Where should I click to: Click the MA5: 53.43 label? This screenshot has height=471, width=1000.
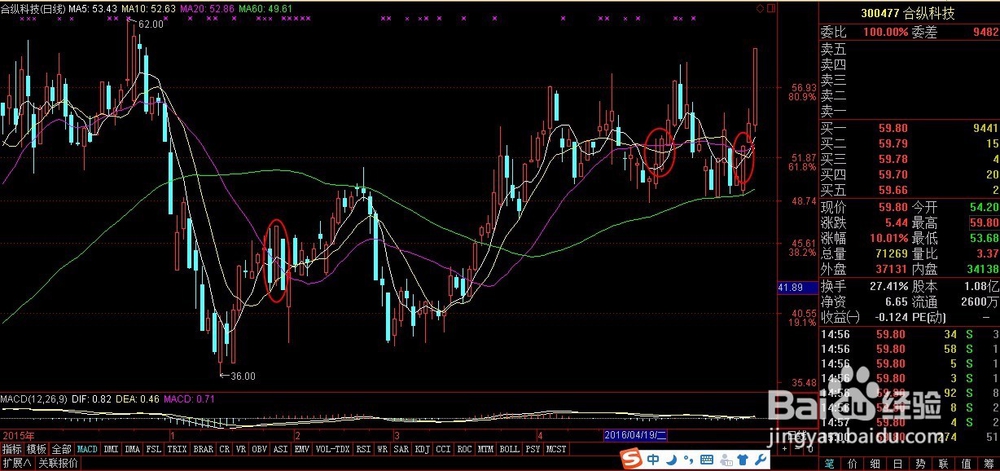tap(93, 9)
